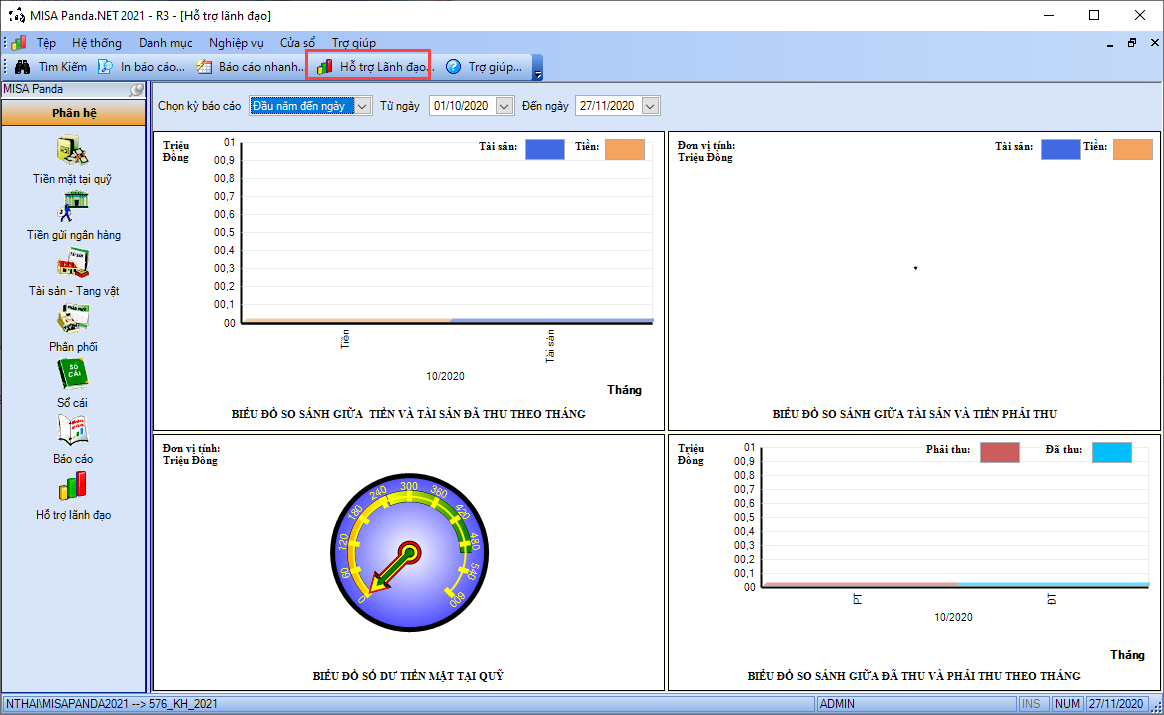Open the Báo cáo sidebar icon
This screenshot has width=1164, height=715.
tap(73, 431)
